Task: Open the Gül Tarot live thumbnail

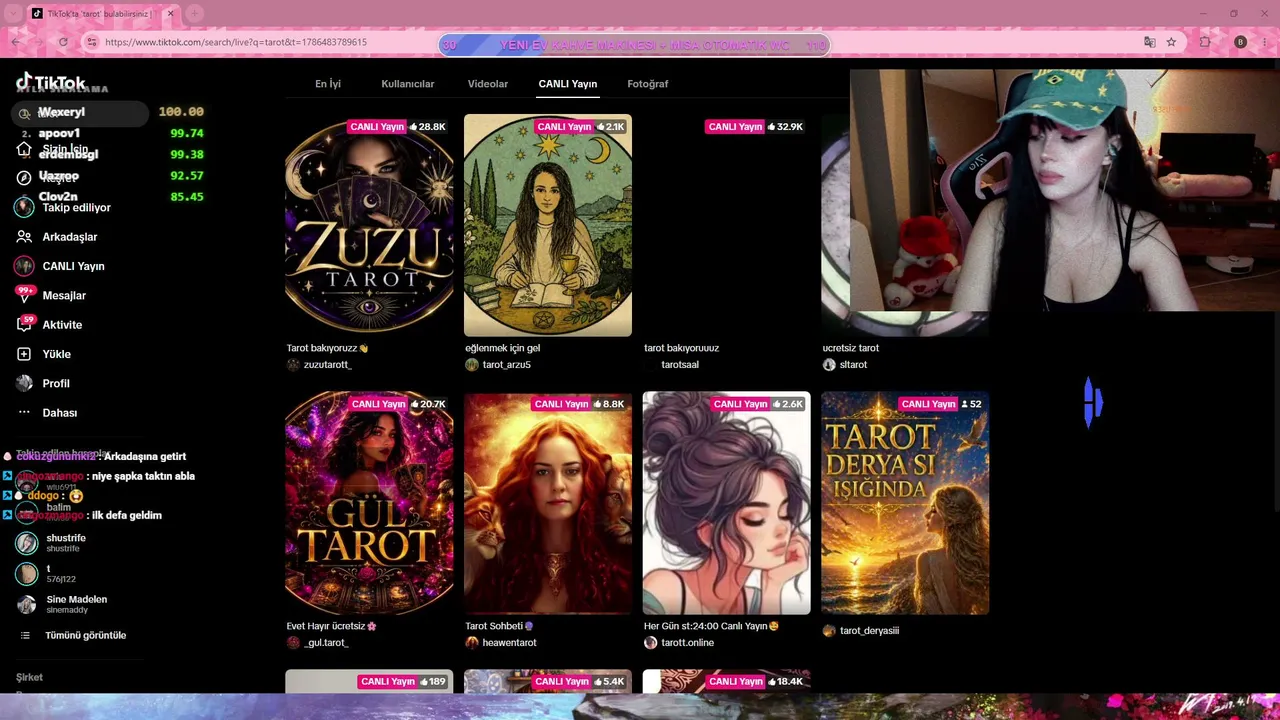Action: tap(369, 503)
